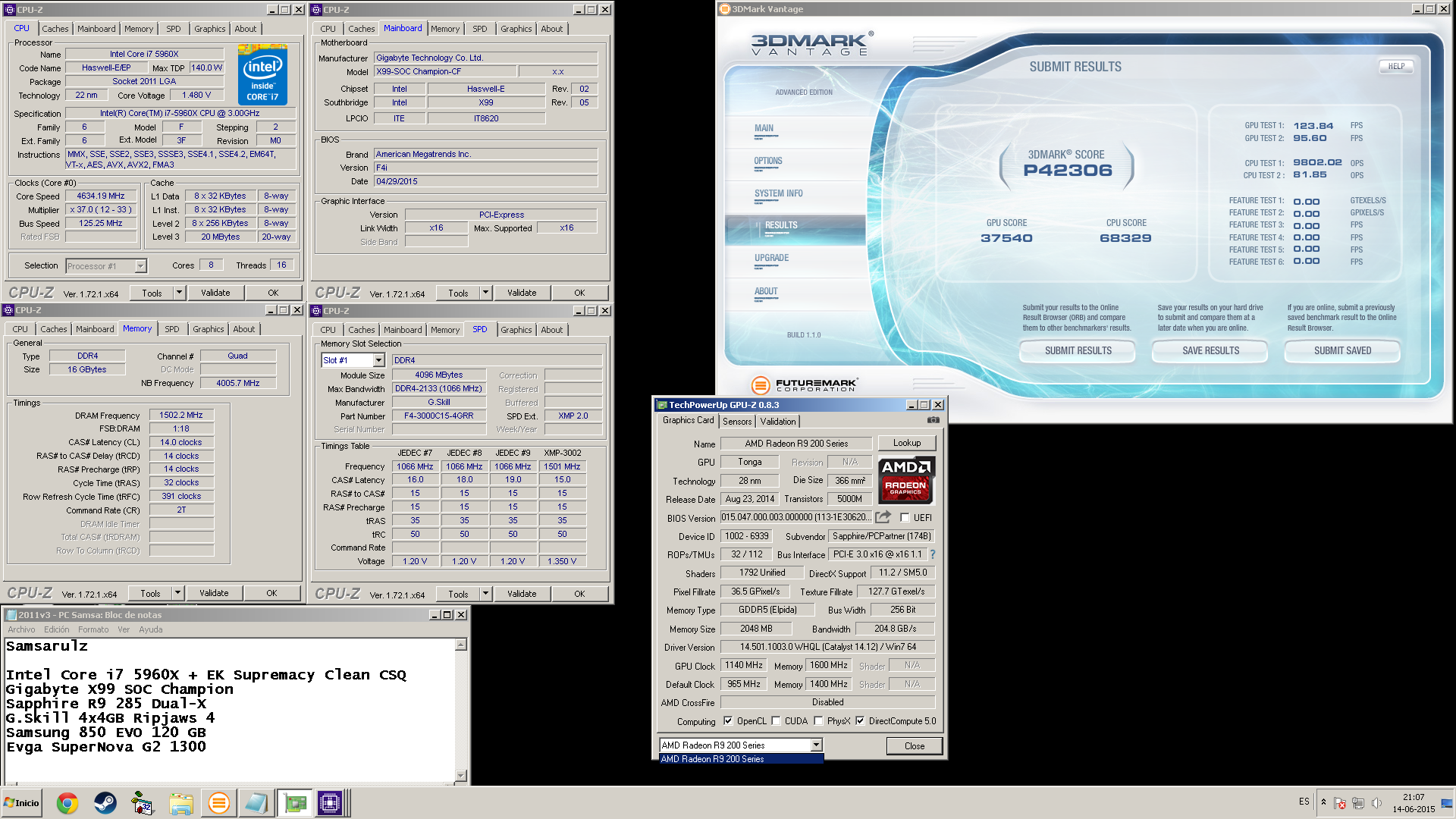Go to System Info in 3DMark sidebar
The image size is (1456, 819).
779,193
